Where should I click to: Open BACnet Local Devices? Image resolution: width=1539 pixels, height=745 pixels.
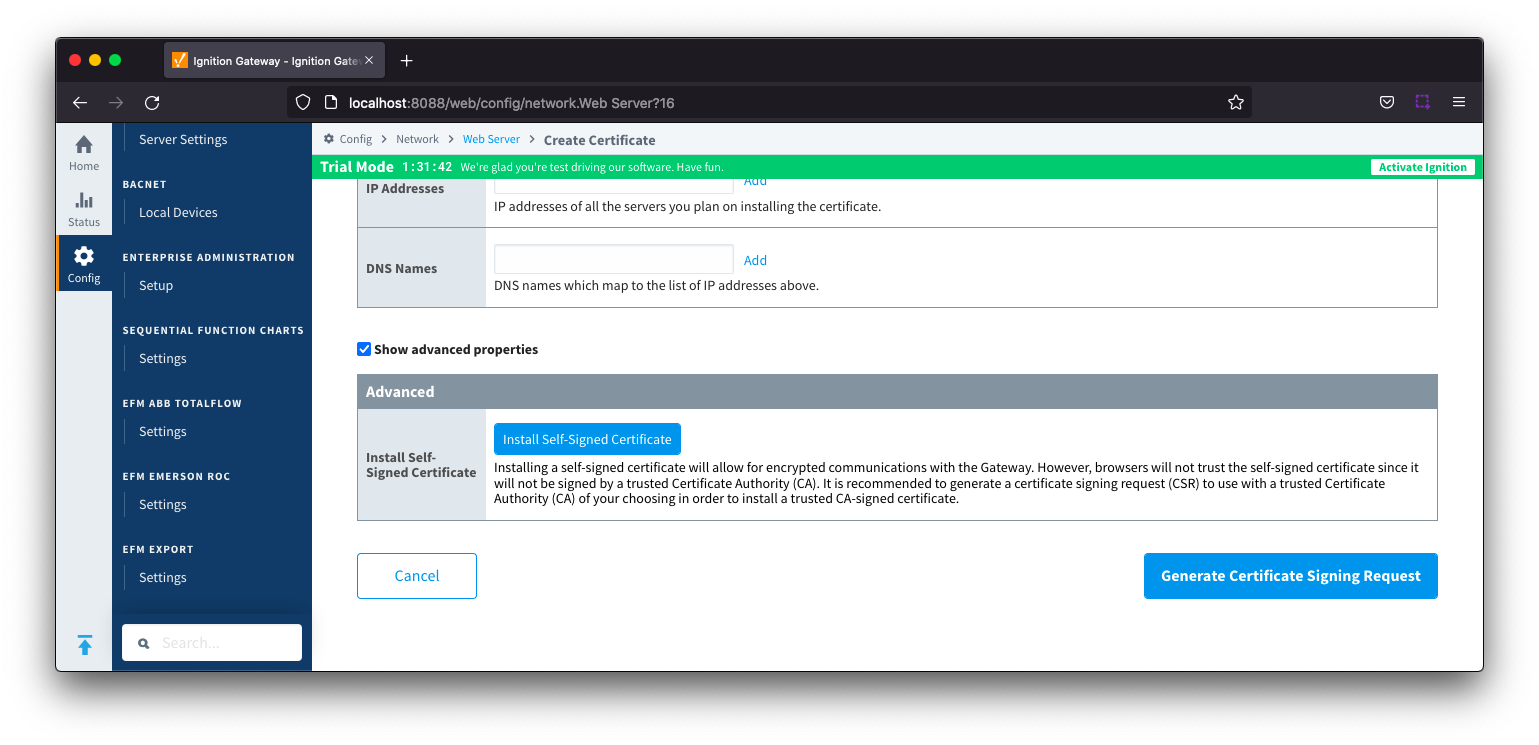pyautogui.click(x=178, y=212)
